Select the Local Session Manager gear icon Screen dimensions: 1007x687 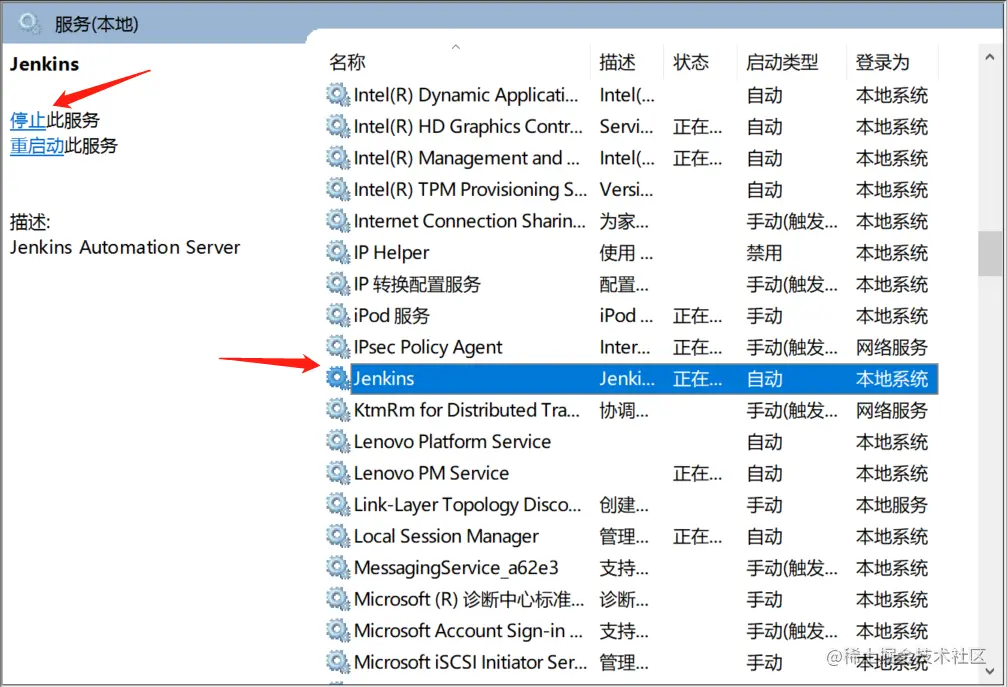coord(338,535)
